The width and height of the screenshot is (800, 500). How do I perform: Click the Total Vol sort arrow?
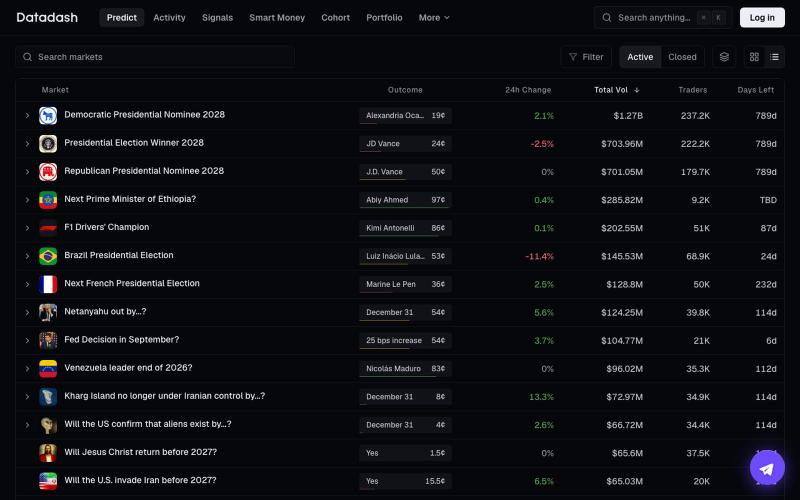637,90
